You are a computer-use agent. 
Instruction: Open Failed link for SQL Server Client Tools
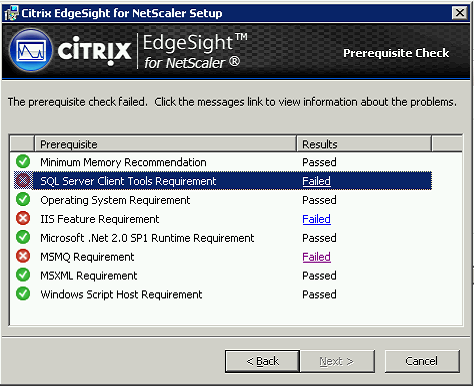click(316, 181)
